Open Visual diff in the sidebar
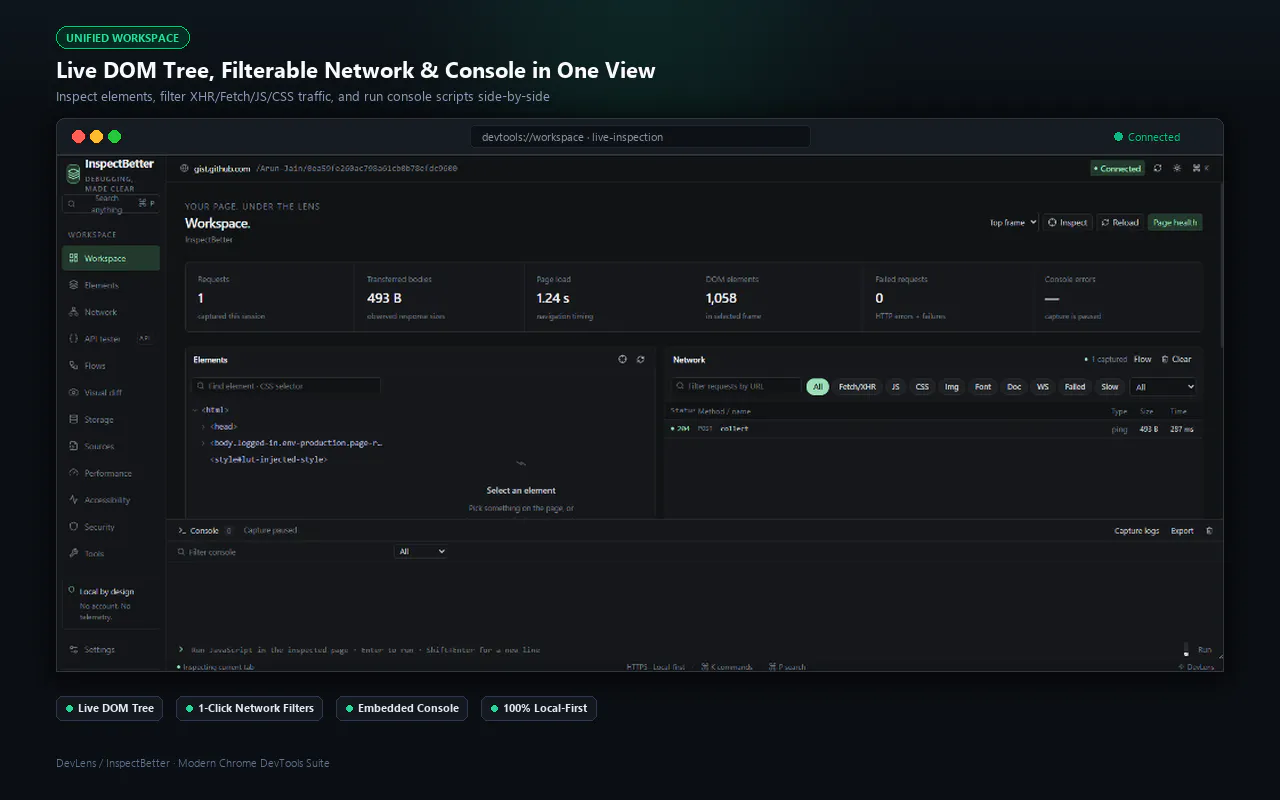The image size is (1280, 800). (x=110, y=393)
